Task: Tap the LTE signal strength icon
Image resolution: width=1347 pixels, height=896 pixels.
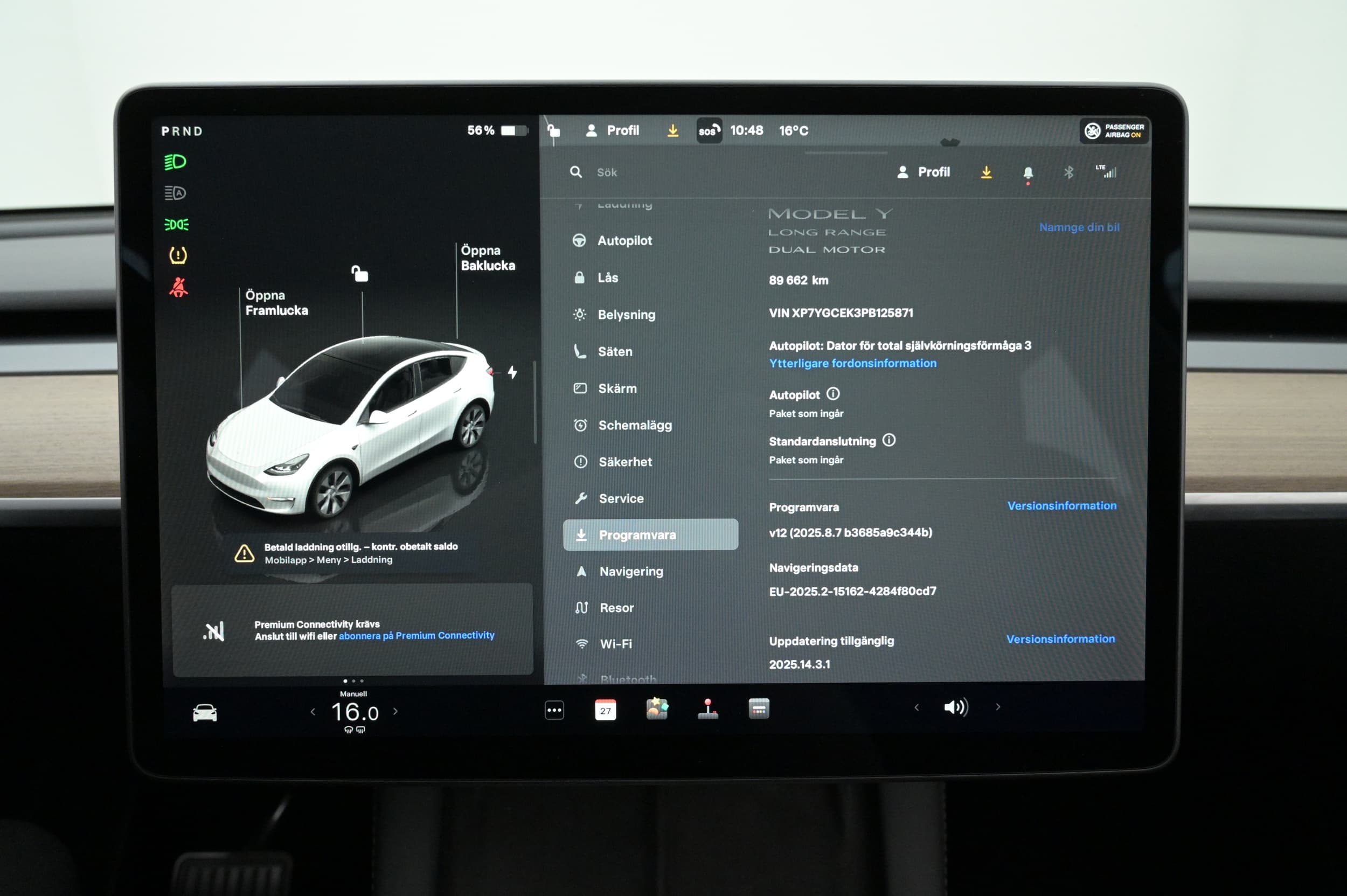Action: (x=1106, y=171)
